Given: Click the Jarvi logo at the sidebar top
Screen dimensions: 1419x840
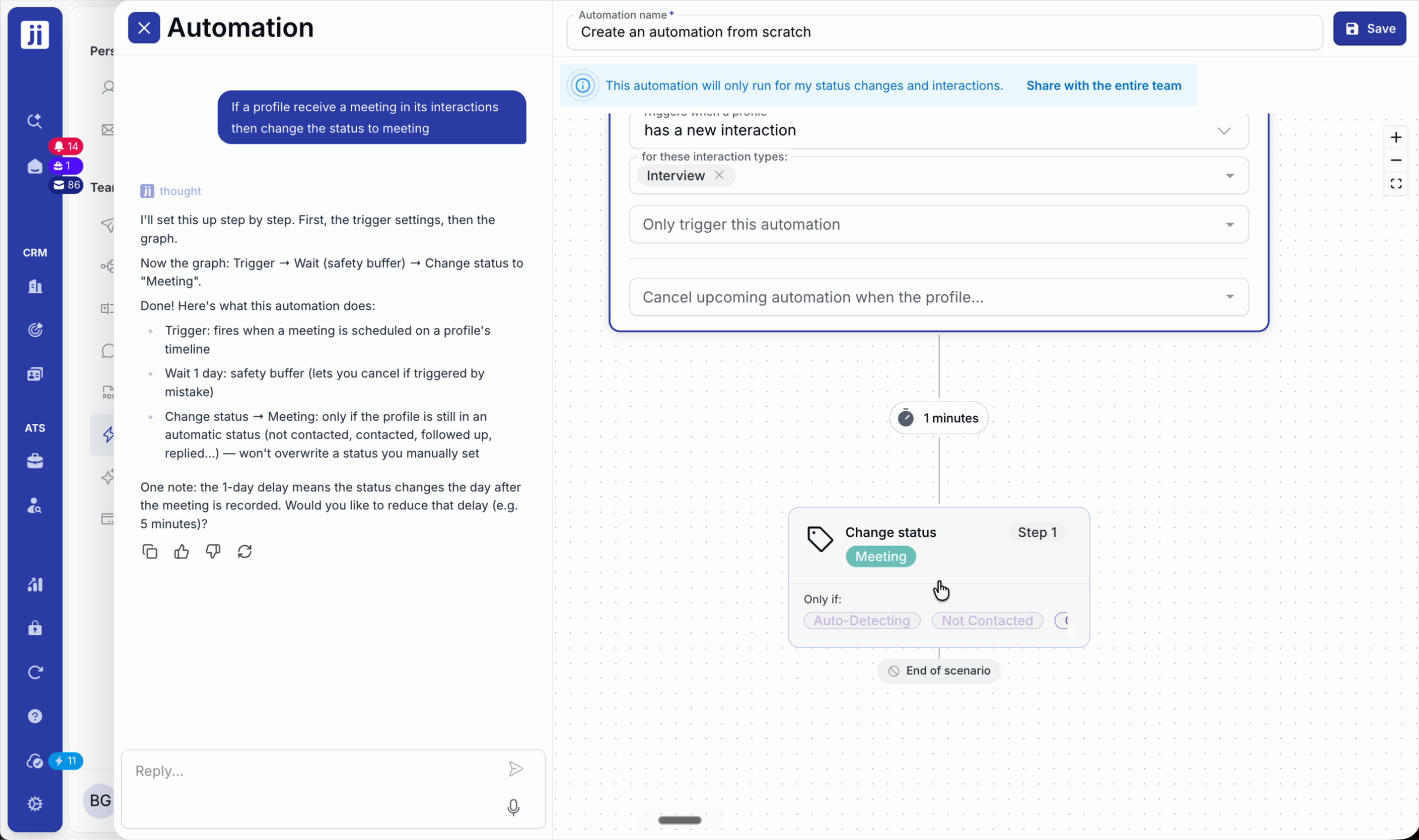Looking at the screenshot, I should (35, 35).
